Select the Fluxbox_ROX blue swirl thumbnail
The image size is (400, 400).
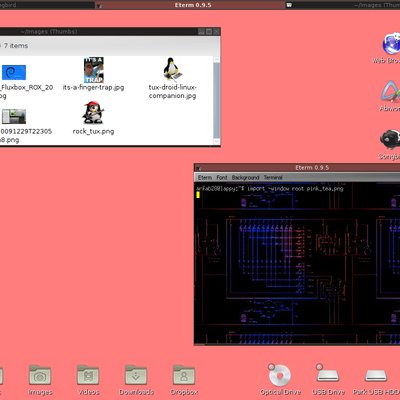pyautogui.click(x=14, y=72)
